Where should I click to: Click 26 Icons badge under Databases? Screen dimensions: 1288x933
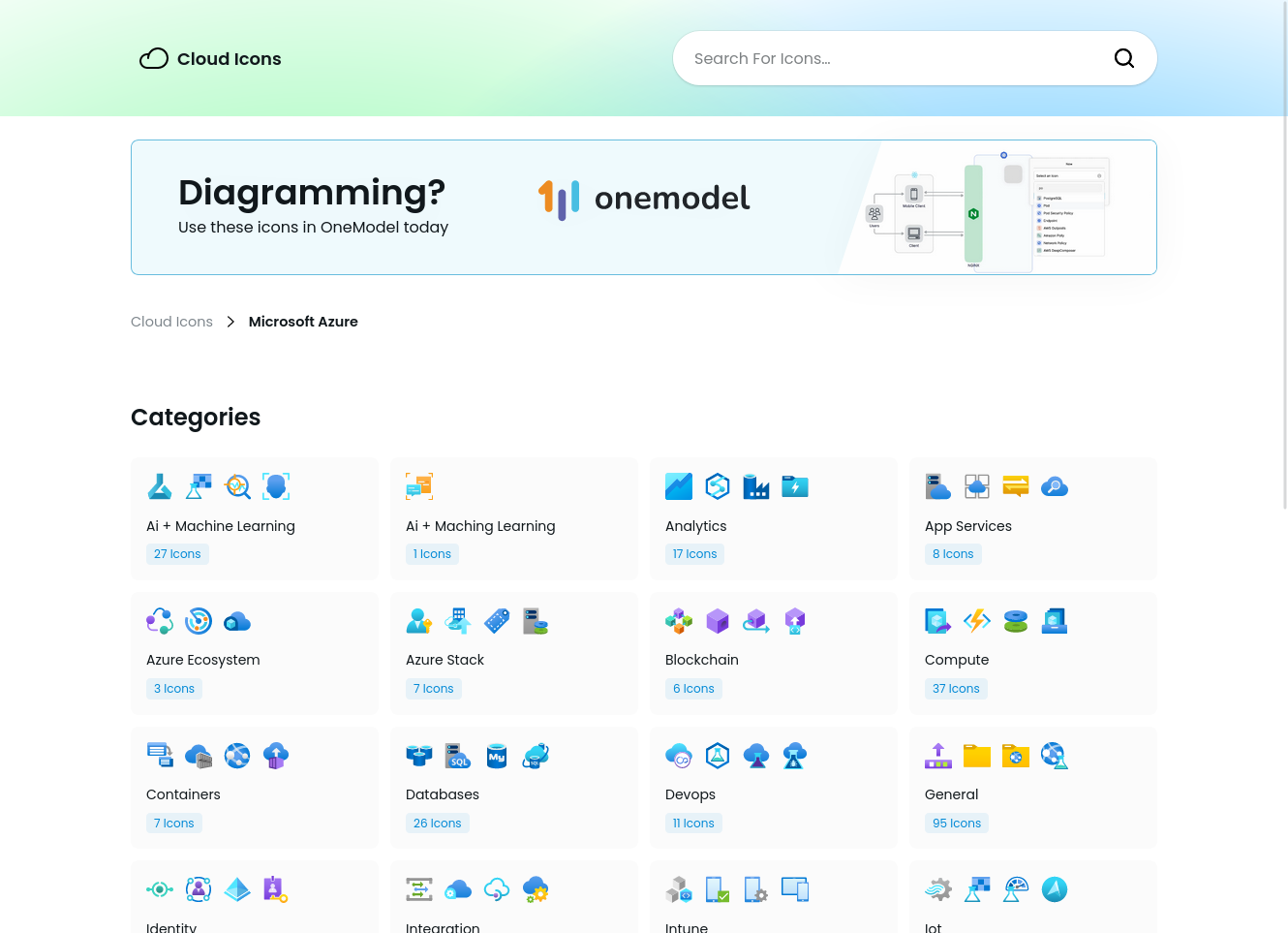click(x=437, y=824)
